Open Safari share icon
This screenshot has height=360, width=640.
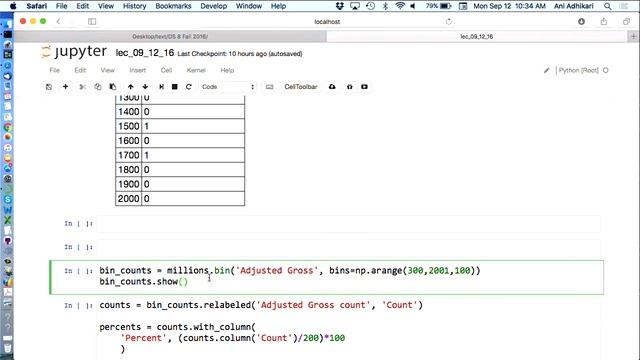tap(604, 21)
